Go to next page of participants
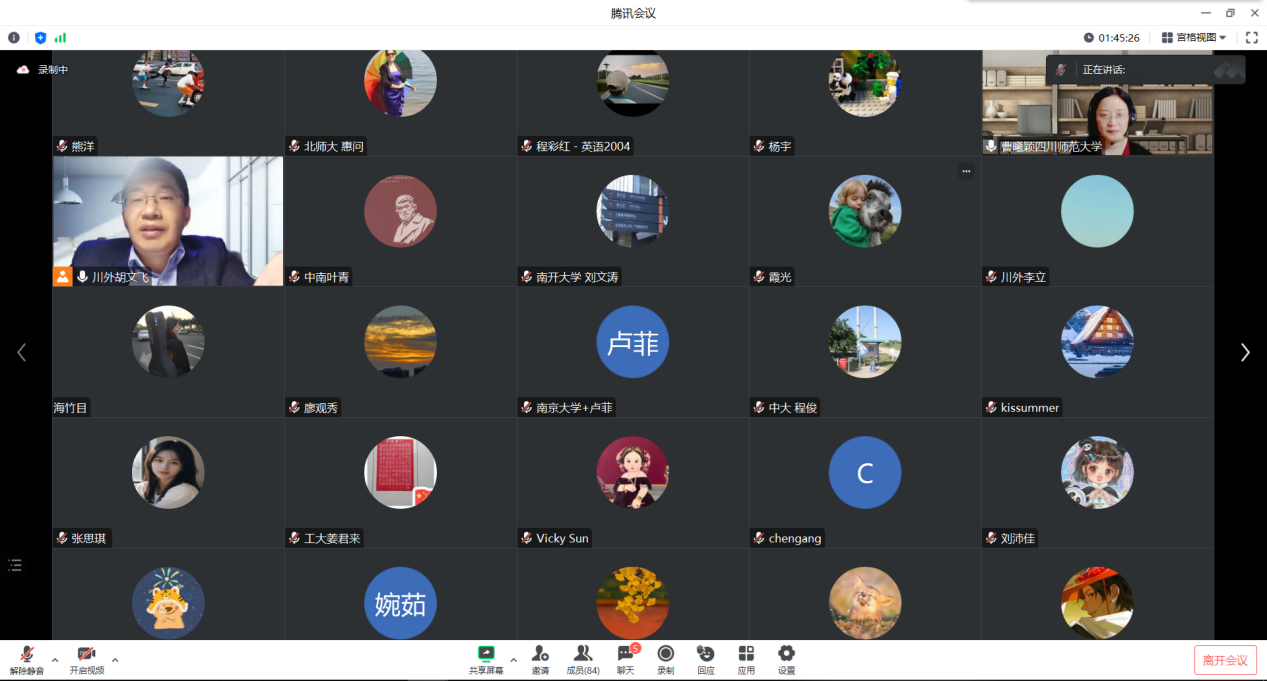Image resolution: width=1267 pixels, height=681 pixels. point(1245,352)
